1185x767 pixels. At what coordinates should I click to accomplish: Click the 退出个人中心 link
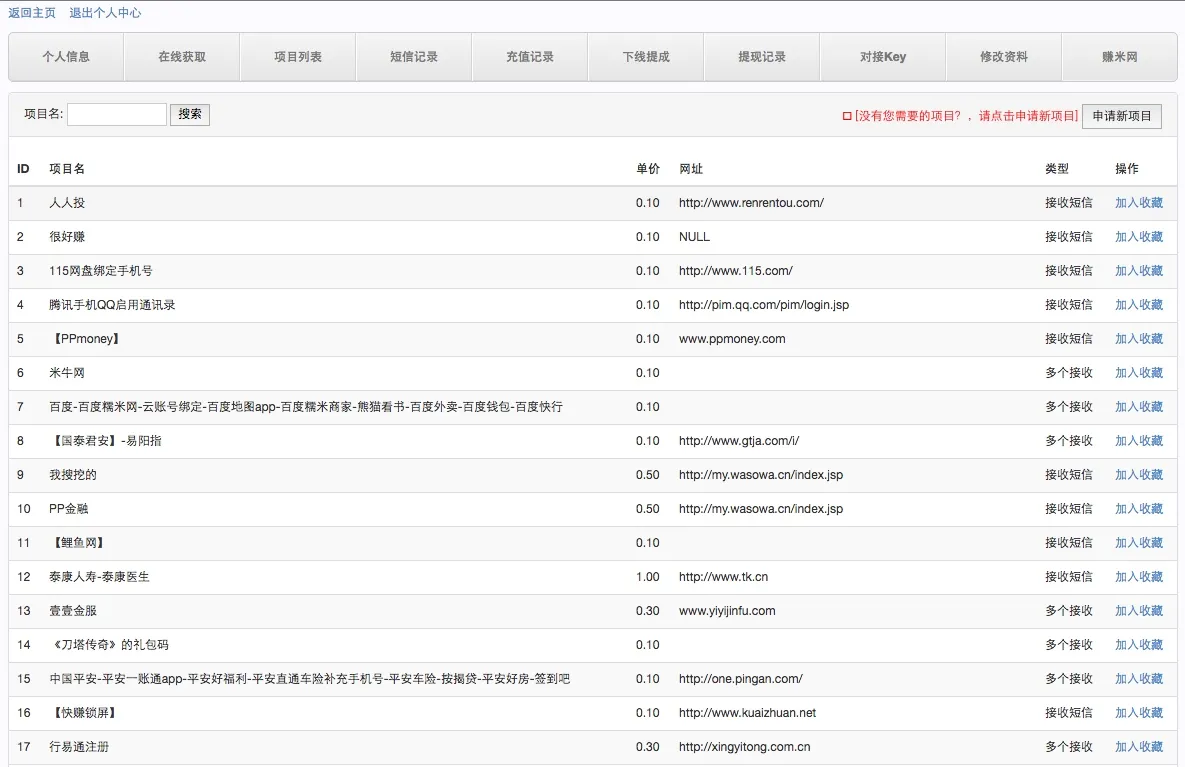105,13
